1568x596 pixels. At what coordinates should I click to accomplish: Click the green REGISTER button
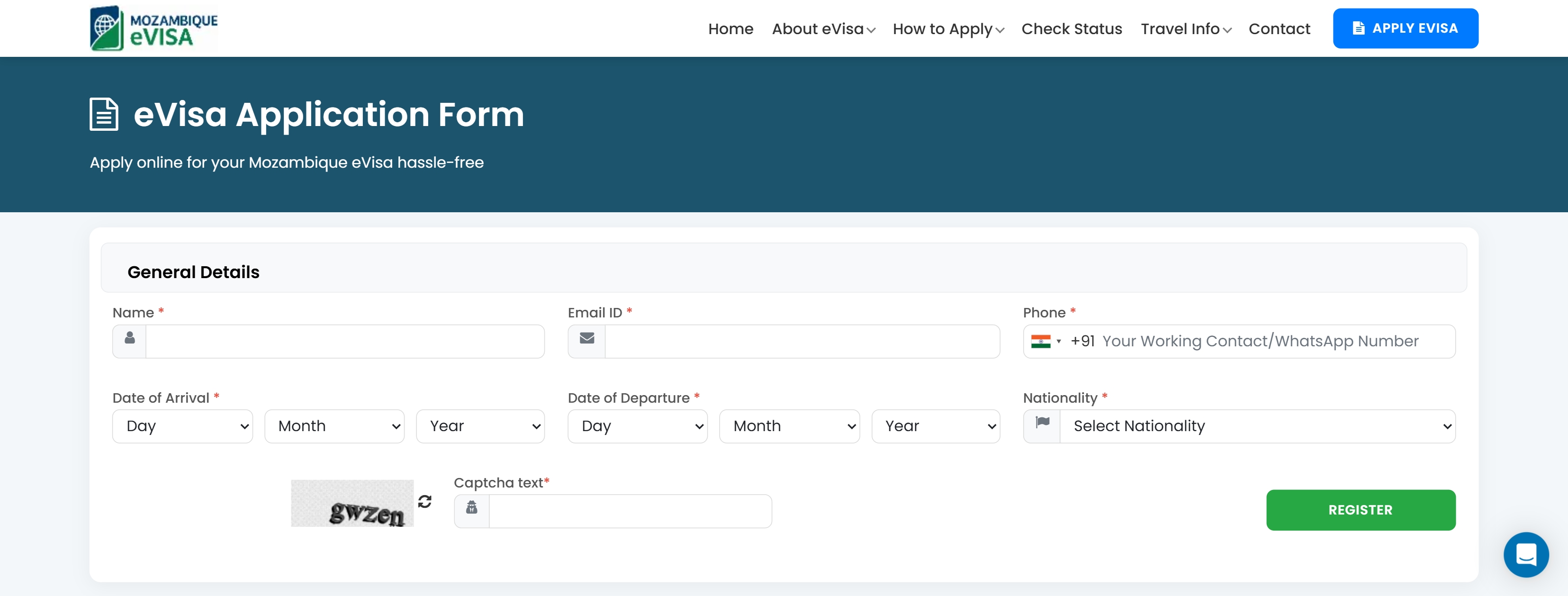[1361, 510]
